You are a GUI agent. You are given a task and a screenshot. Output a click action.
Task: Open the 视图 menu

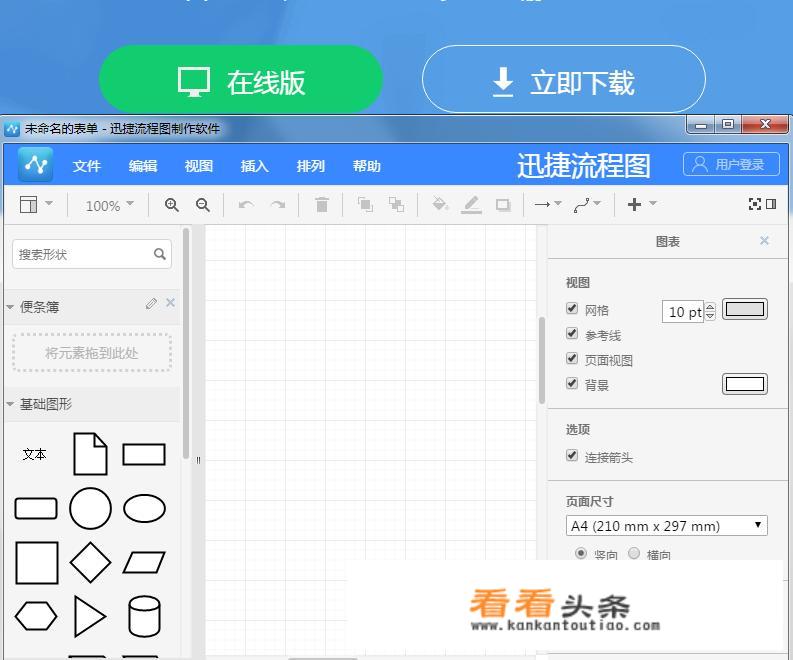click(199, 166)
